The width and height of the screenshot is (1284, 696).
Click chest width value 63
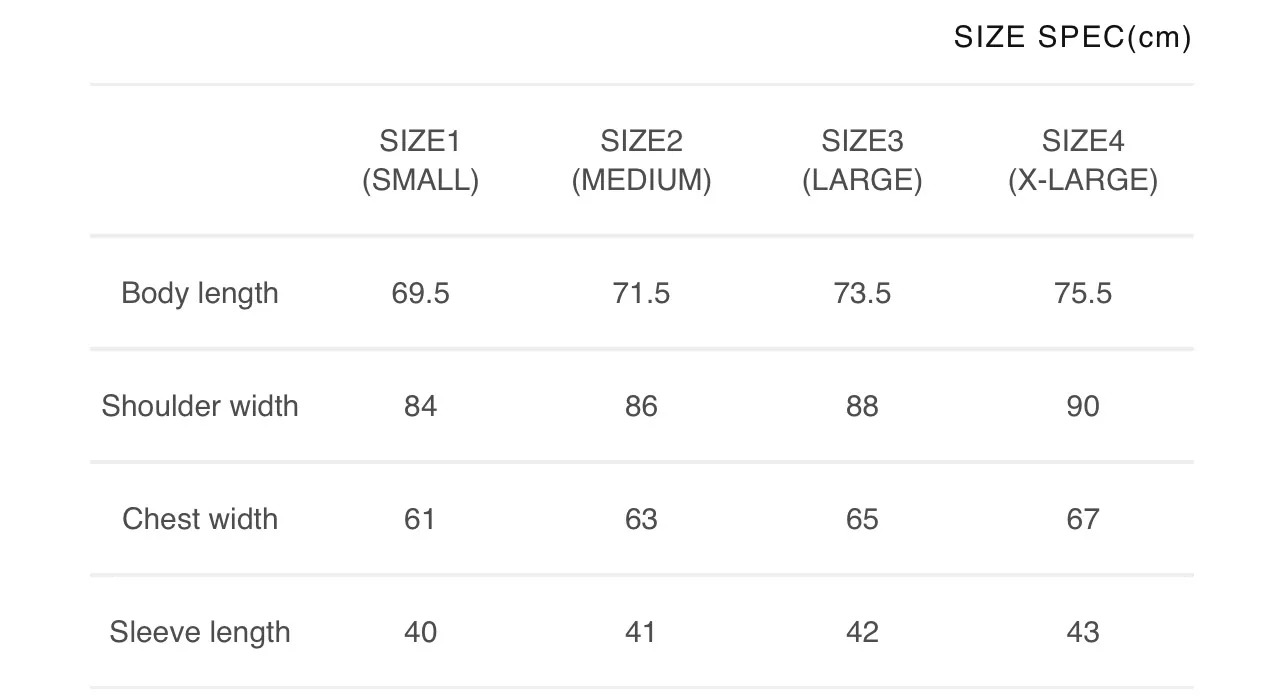(641, 519)
